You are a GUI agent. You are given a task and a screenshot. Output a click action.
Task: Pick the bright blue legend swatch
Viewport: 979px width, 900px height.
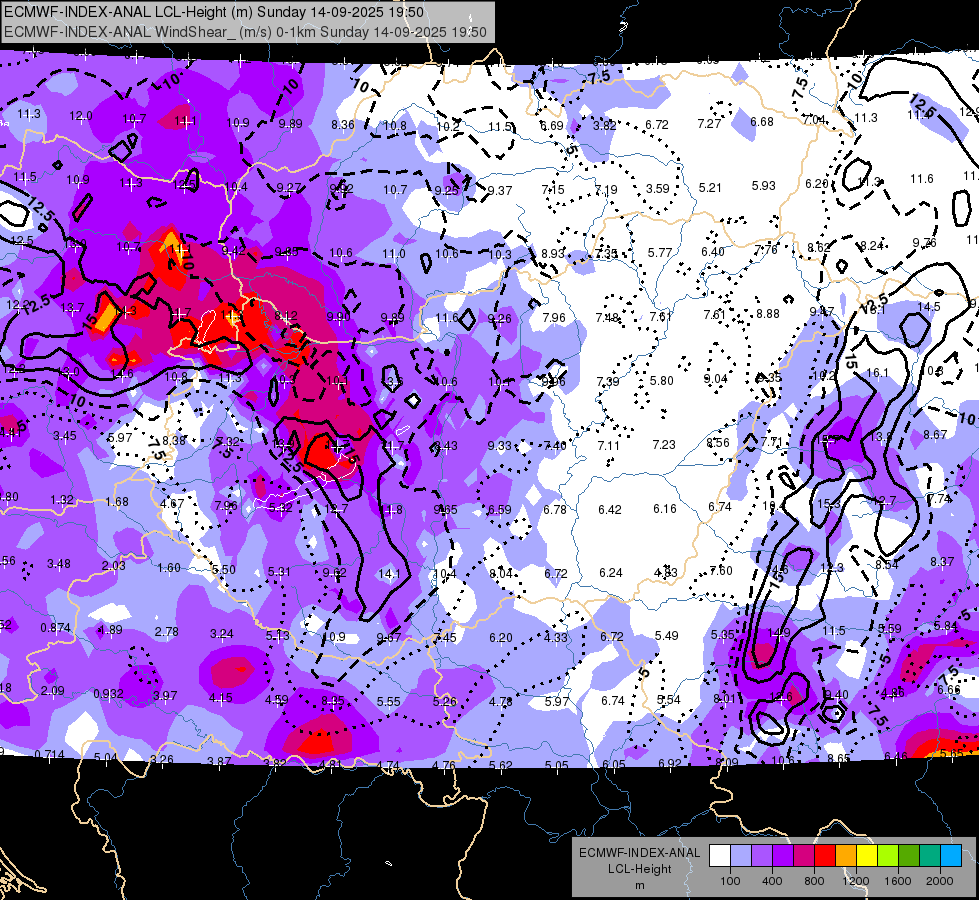pyautogui.click(x=951, y=856)
